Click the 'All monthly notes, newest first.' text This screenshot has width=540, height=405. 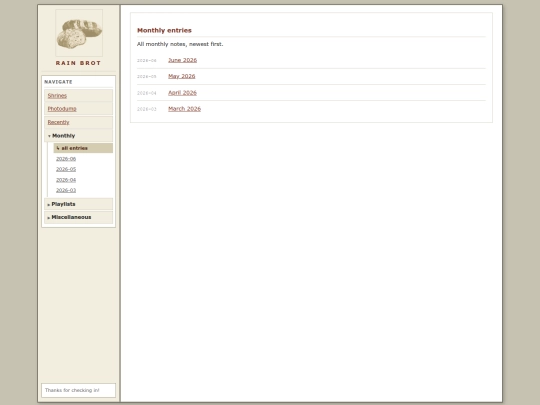[x=180, y=44]
